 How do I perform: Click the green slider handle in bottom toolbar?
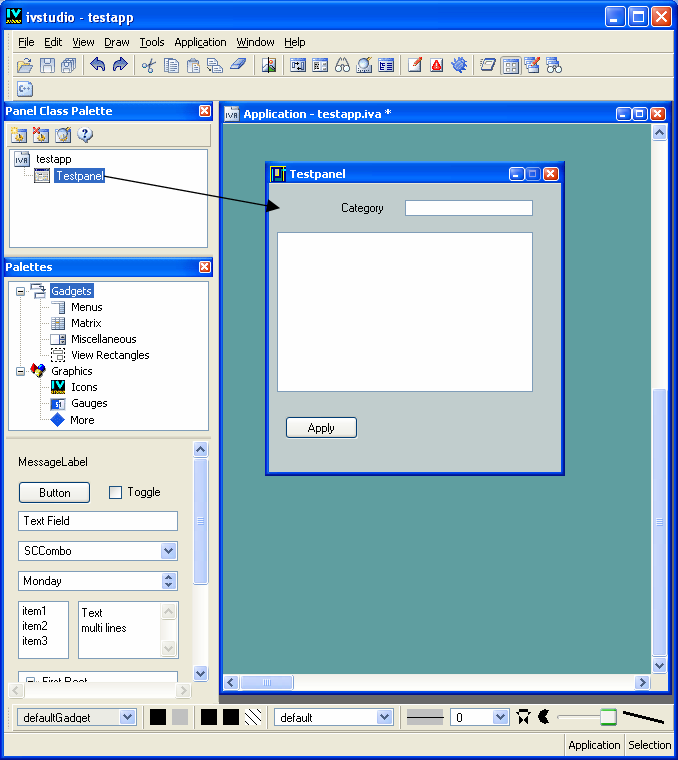pos(608,717)
